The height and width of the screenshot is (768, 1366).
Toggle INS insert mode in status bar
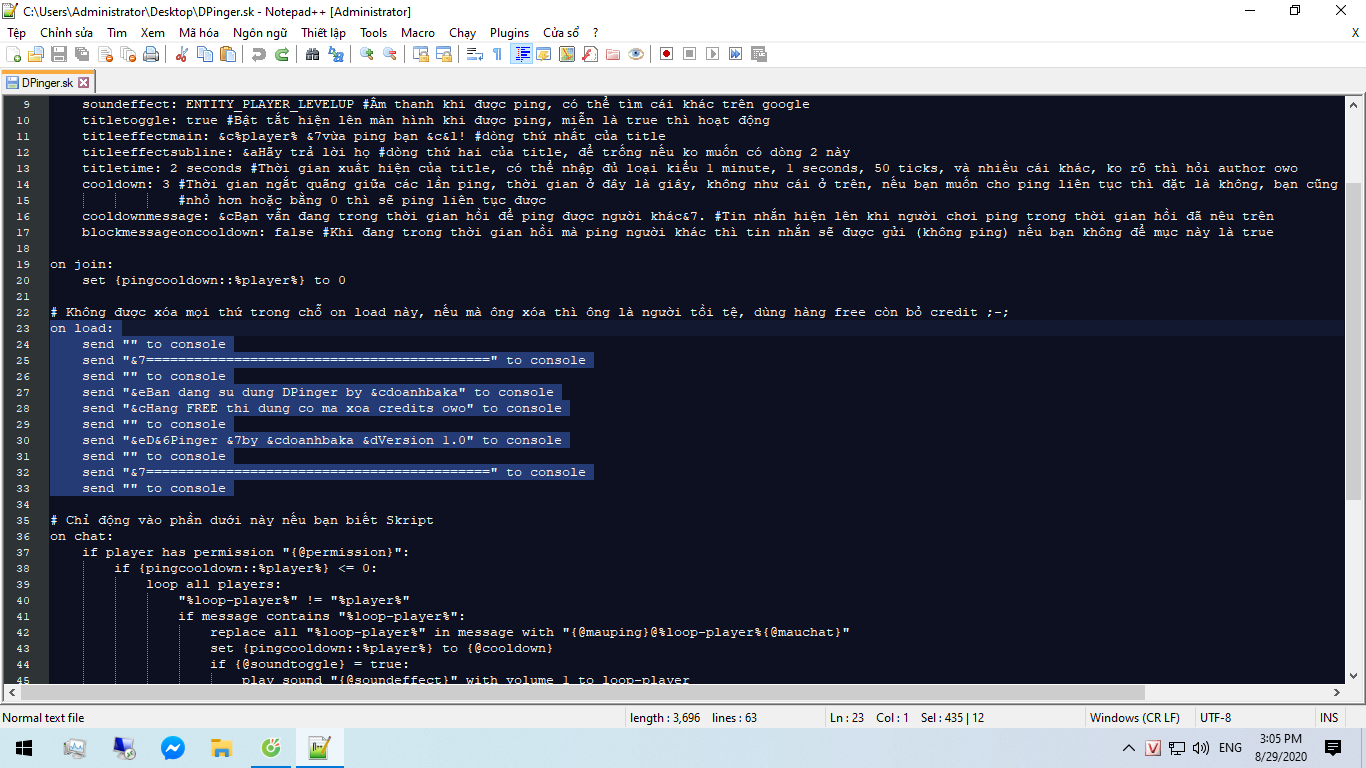[1329, 718]
